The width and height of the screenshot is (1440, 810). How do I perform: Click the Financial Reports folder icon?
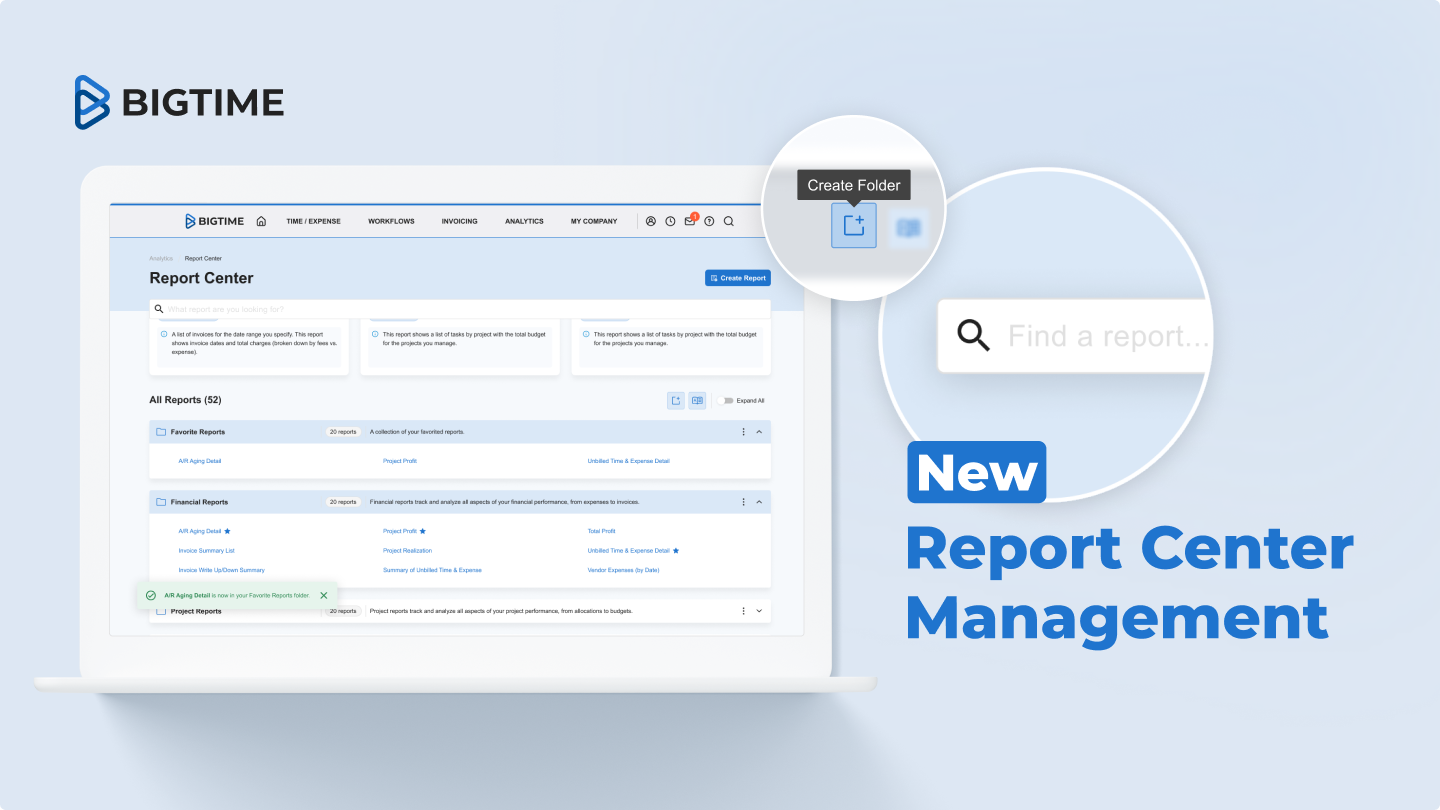click(x=161, y=502)
